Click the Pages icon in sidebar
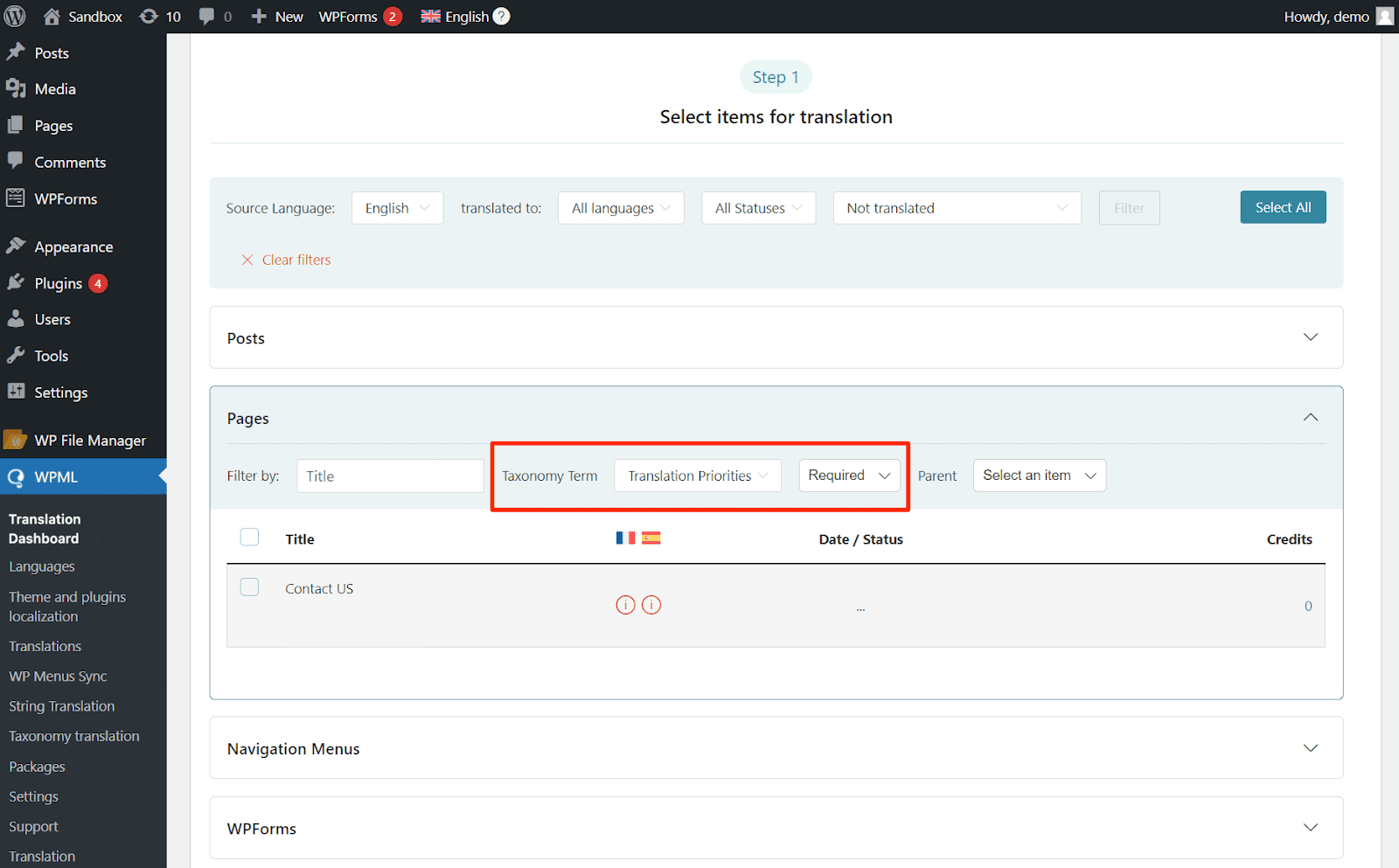The image size is (1399, 868). click(x=16, y=125)
